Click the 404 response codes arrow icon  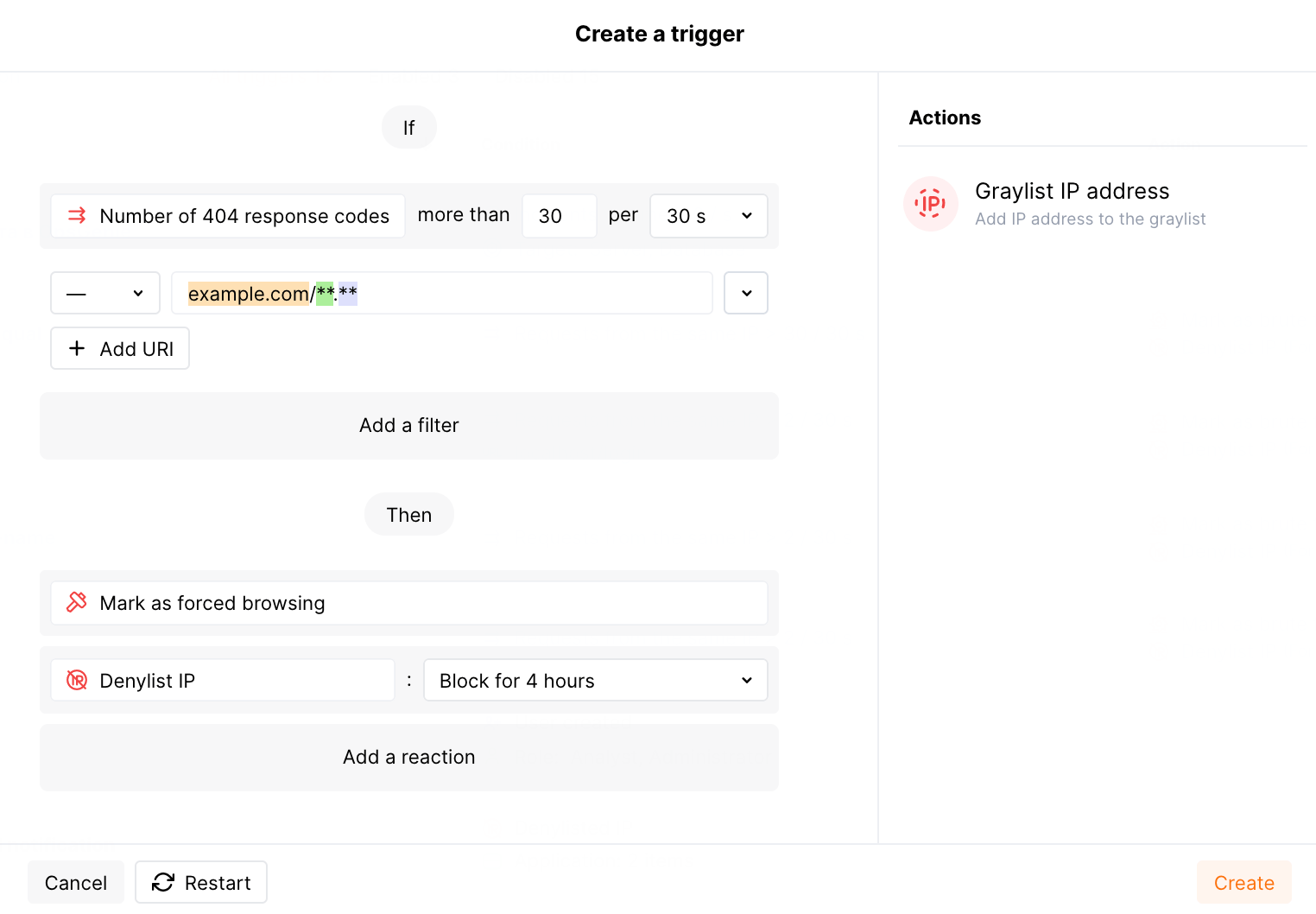click(x=77, y=216)
